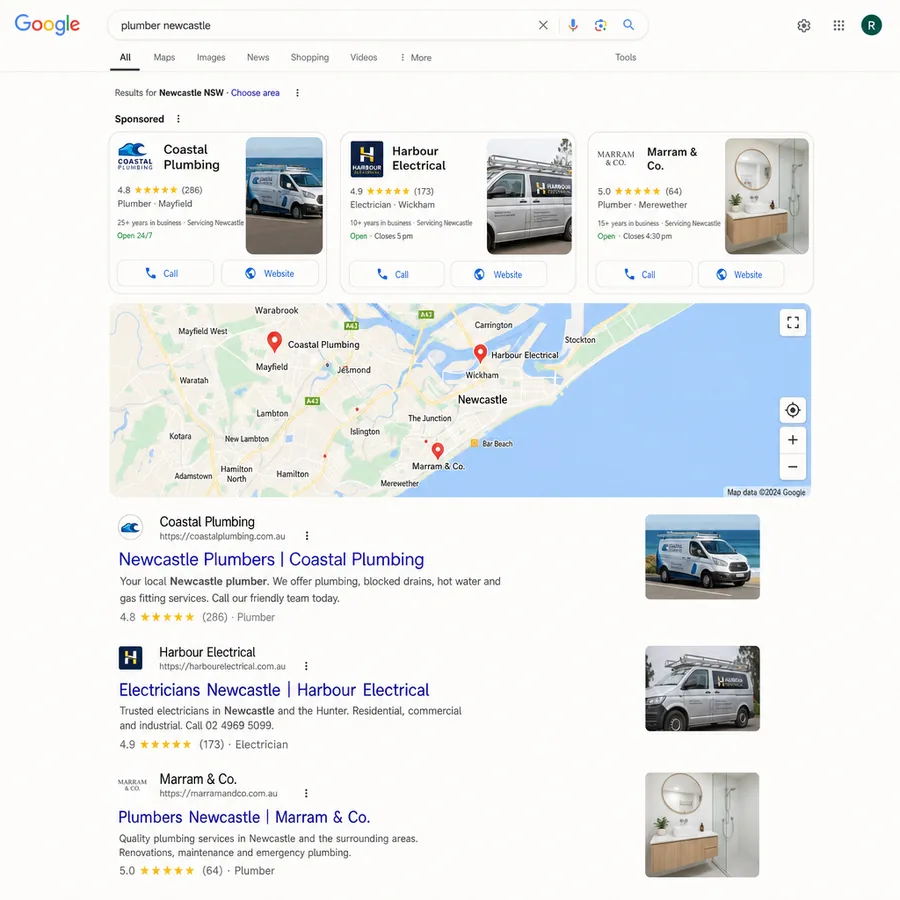Open thumbnail beside Marram & Co. search result

702,825
